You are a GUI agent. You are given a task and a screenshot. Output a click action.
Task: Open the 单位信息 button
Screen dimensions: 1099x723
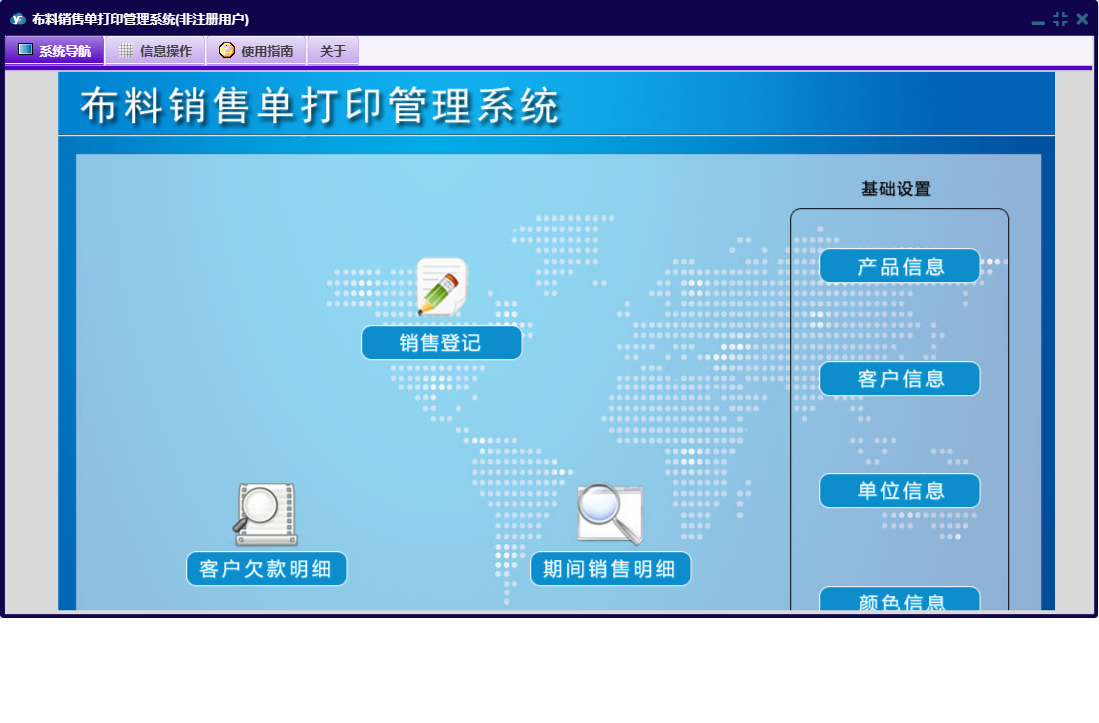[900, 491]
